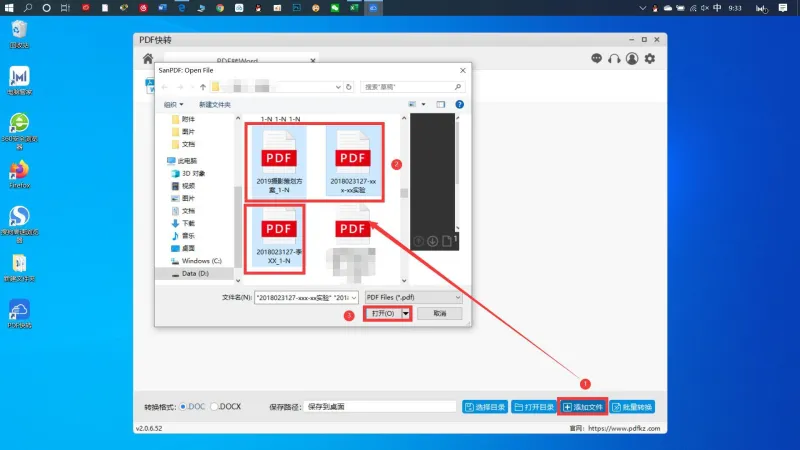Expand the address bar path dropdown
Screen dimensions: 800x450
click(338, 87)
